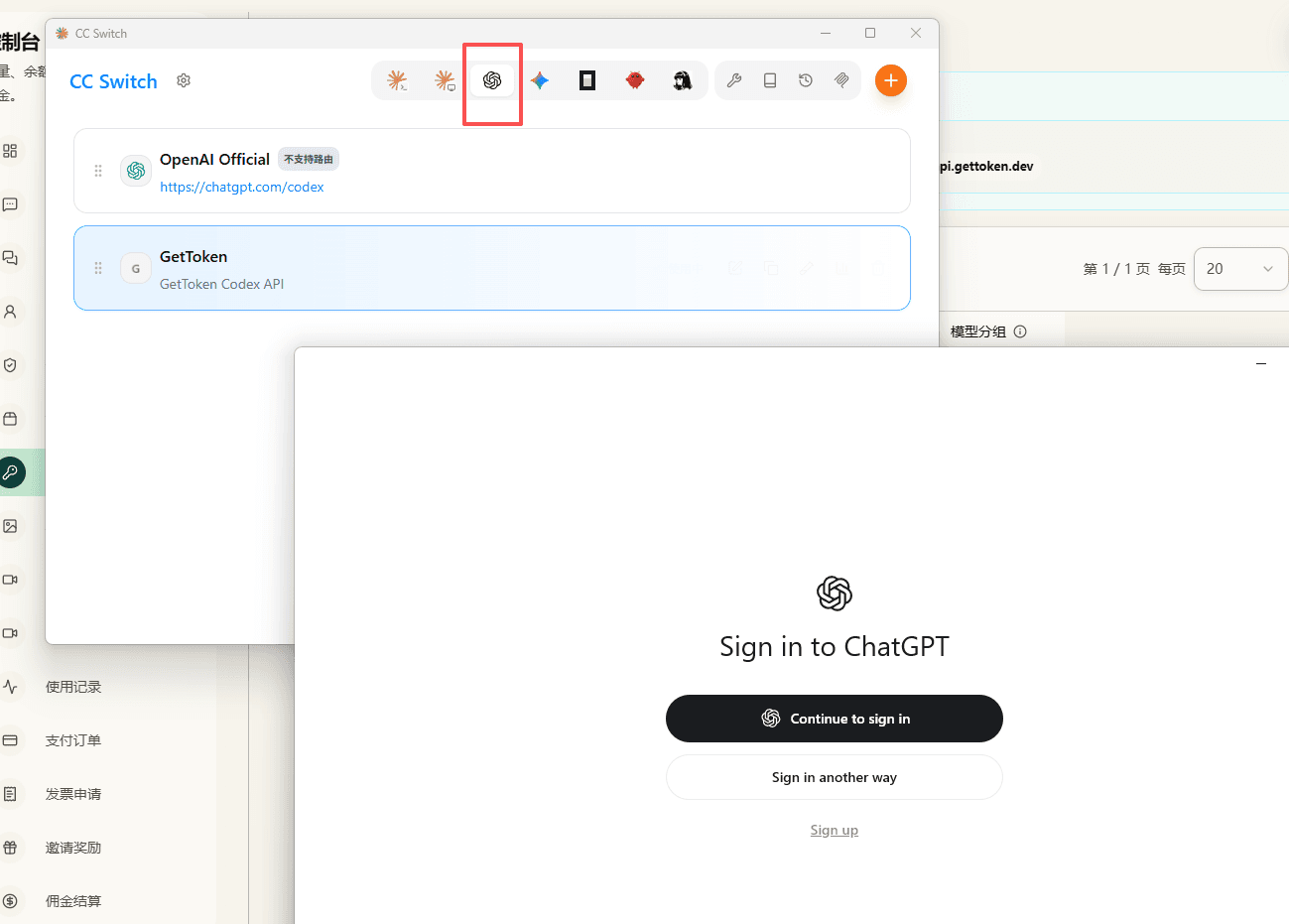Open the Sign up link

coord(835,830)
